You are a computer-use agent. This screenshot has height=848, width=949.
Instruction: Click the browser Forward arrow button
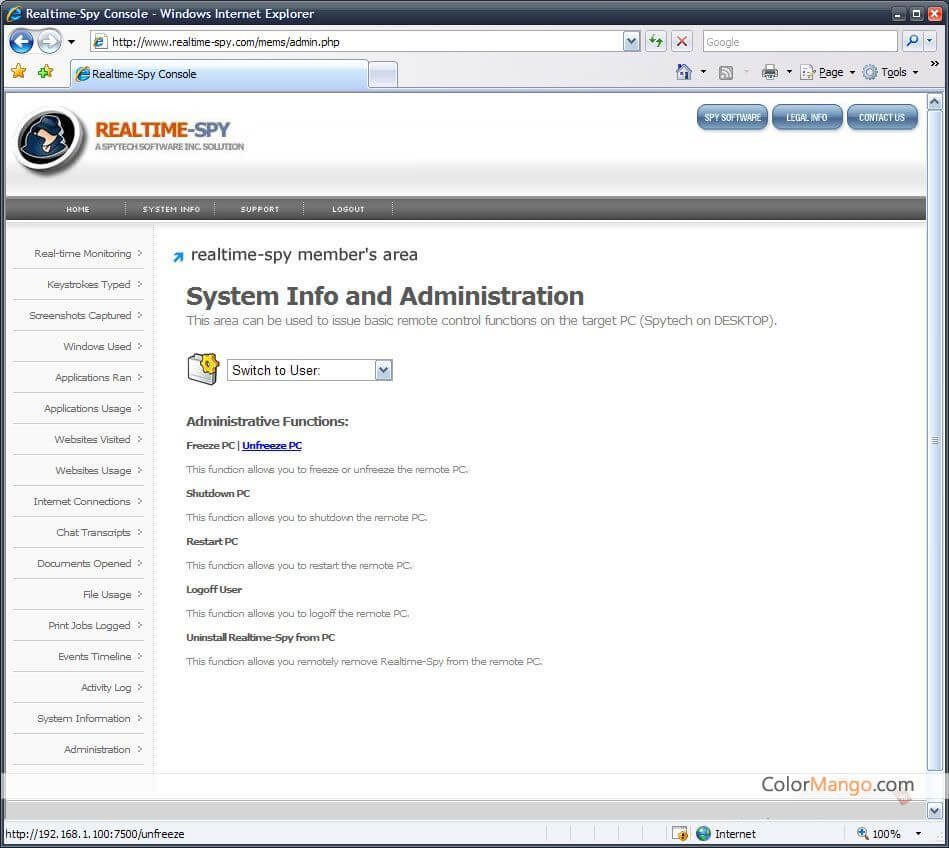click(49, 42)
